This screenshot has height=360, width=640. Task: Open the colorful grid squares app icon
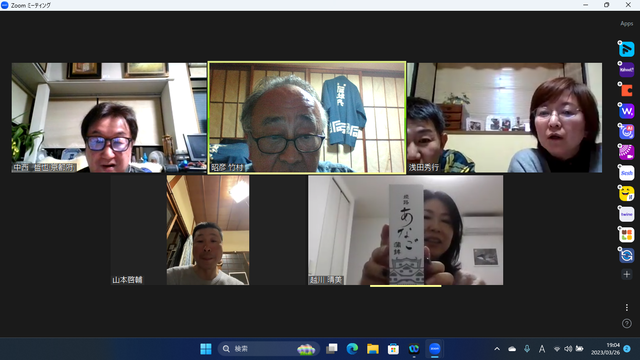(x=627, y=235)
